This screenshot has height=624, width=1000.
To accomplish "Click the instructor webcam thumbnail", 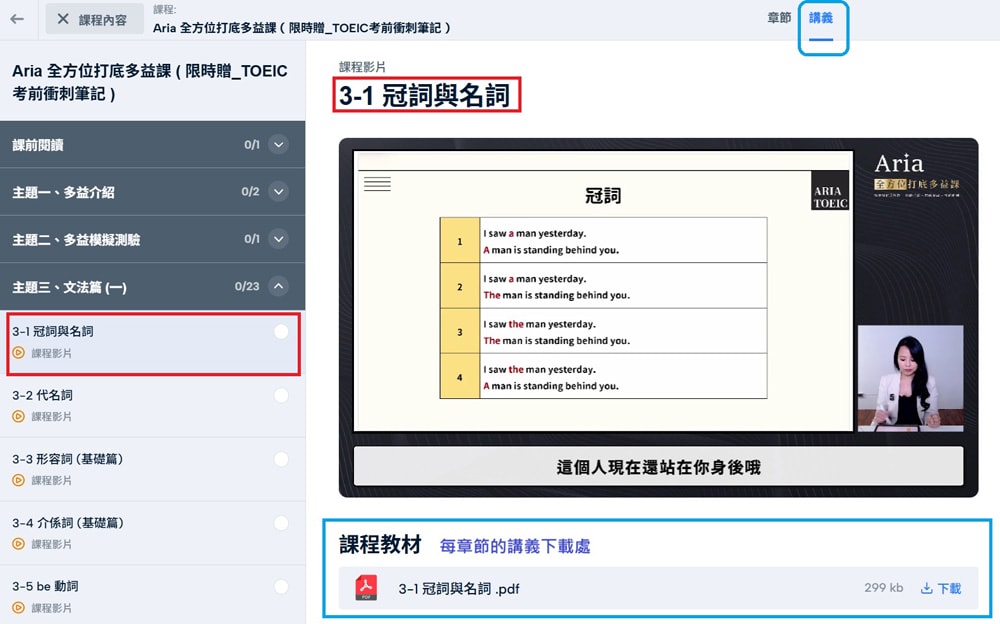I will point(910,378).
